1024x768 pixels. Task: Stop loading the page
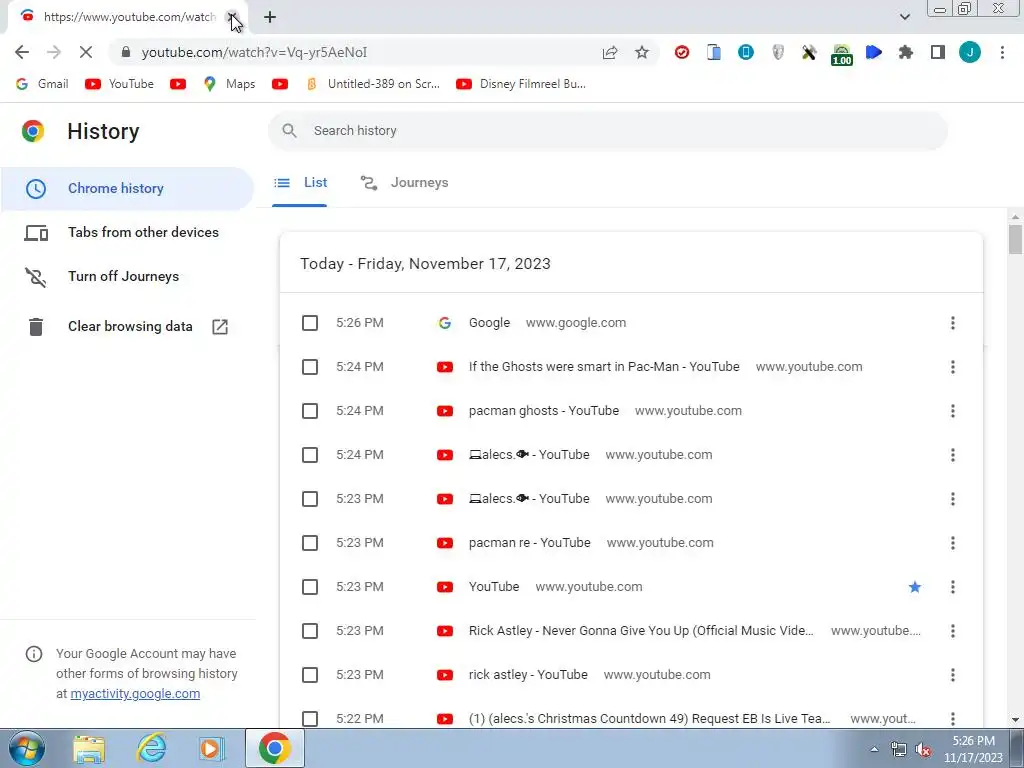pos(86,52)
